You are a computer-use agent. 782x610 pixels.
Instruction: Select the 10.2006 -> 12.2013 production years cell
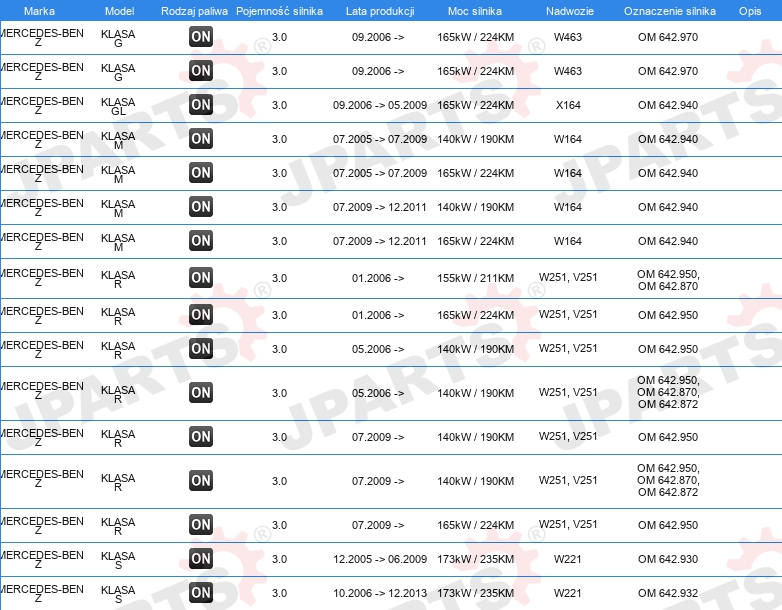point(380,593)
